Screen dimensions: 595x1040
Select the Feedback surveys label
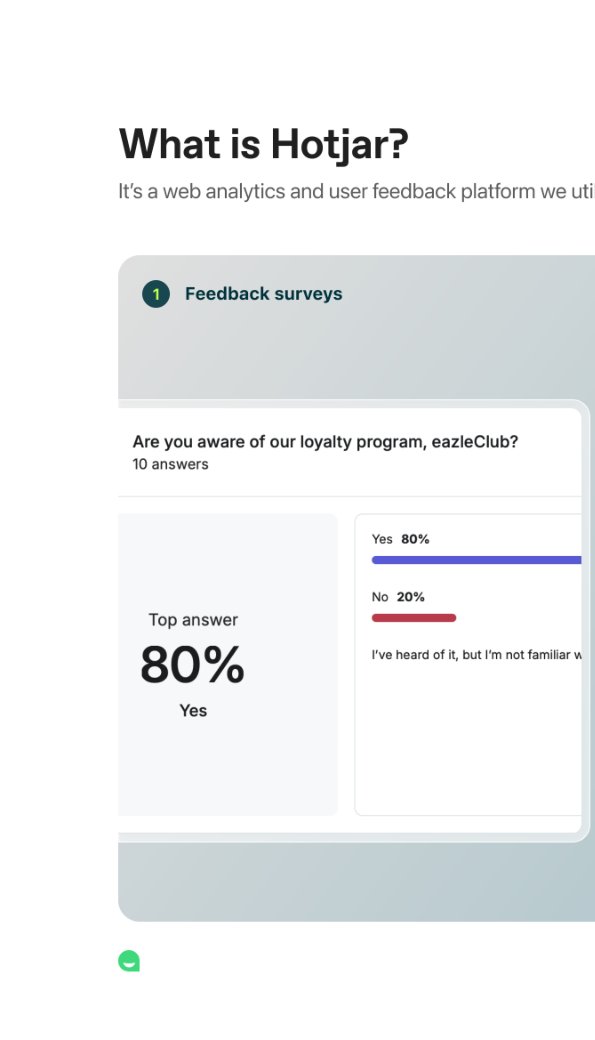(263, 294)
